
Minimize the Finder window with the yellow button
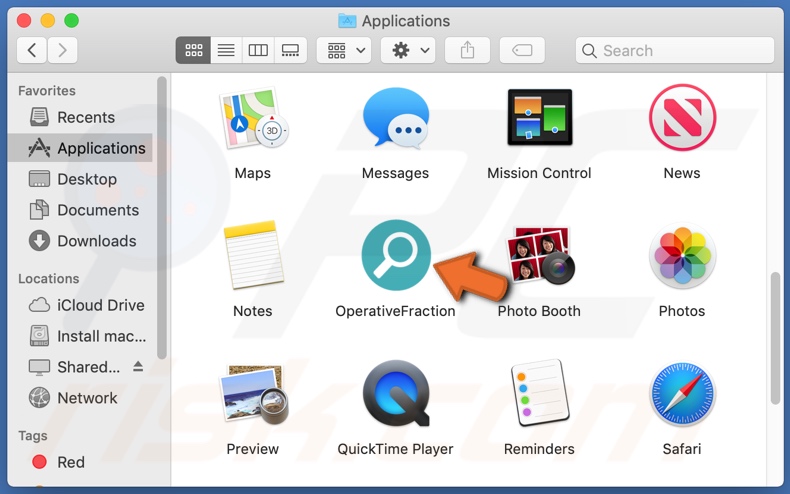pos(48,21)
